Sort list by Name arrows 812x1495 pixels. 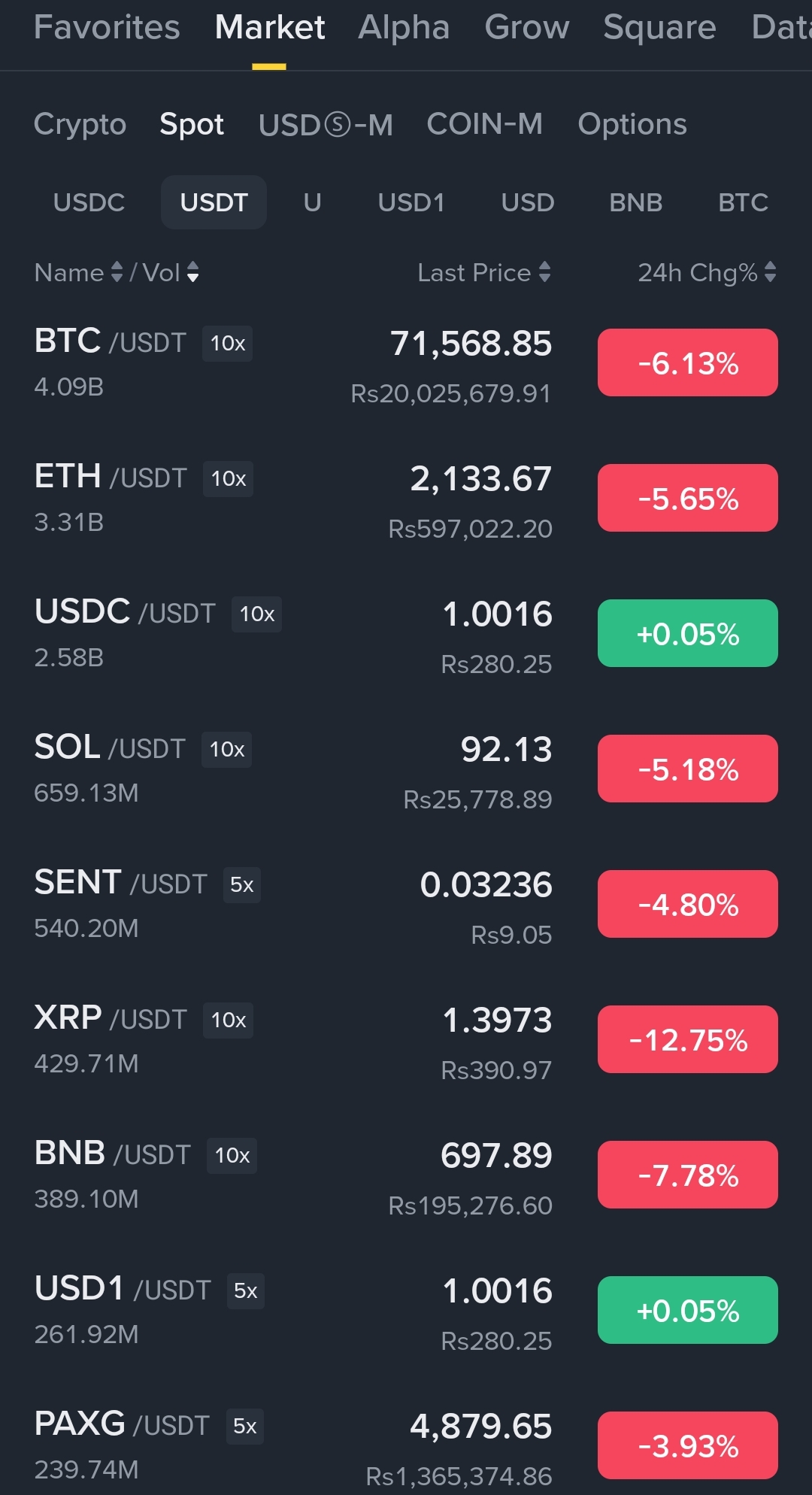point(117,272)
